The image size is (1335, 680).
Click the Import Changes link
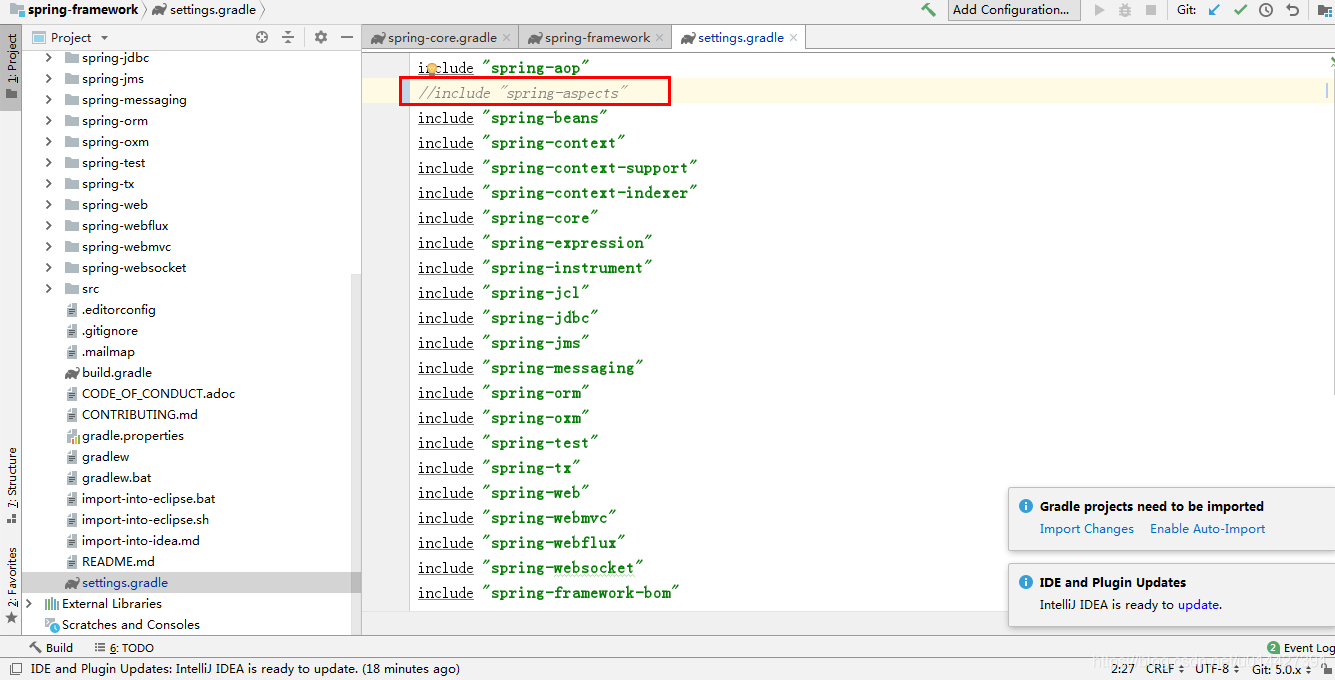coord(1087,529)
